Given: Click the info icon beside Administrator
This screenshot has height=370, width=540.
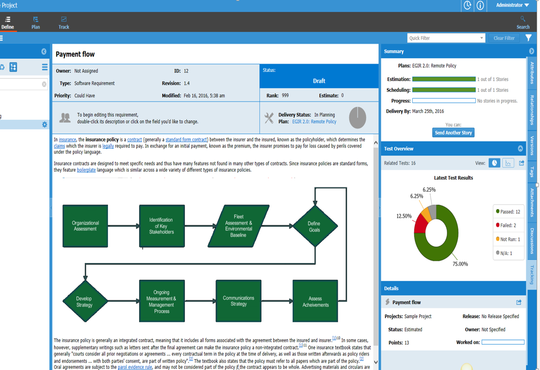Looking at the screenshot, I should [x=480, y=5].
